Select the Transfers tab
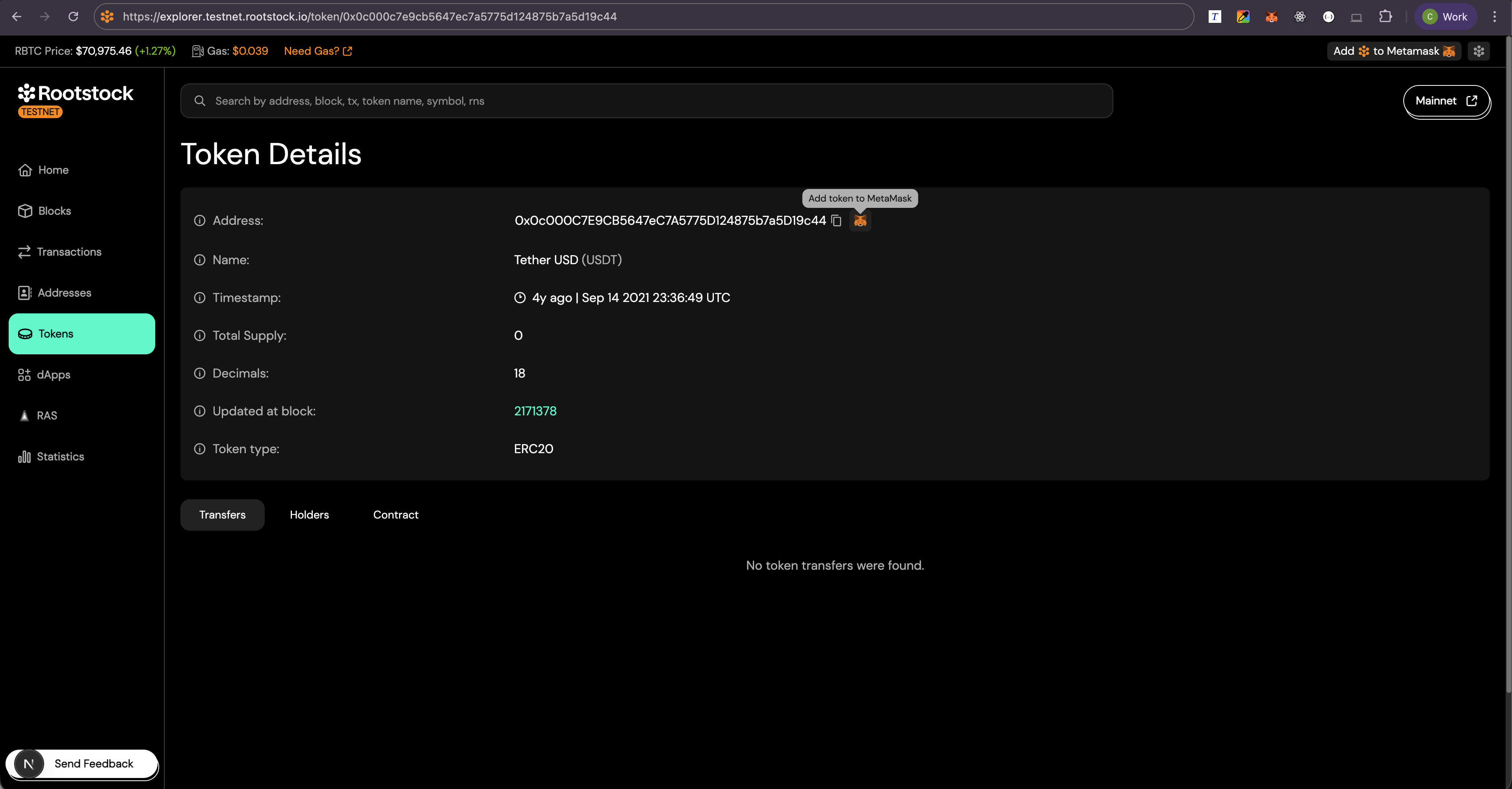Viewport: 1512px width, 789px height. coord(222,515)
